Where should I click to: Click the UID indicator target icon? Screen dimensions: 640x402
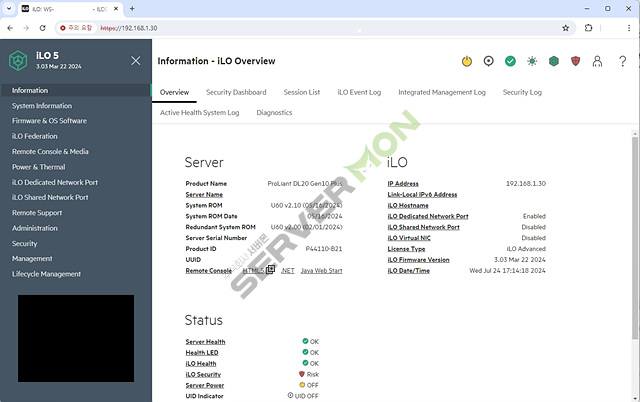pos(488,61)
